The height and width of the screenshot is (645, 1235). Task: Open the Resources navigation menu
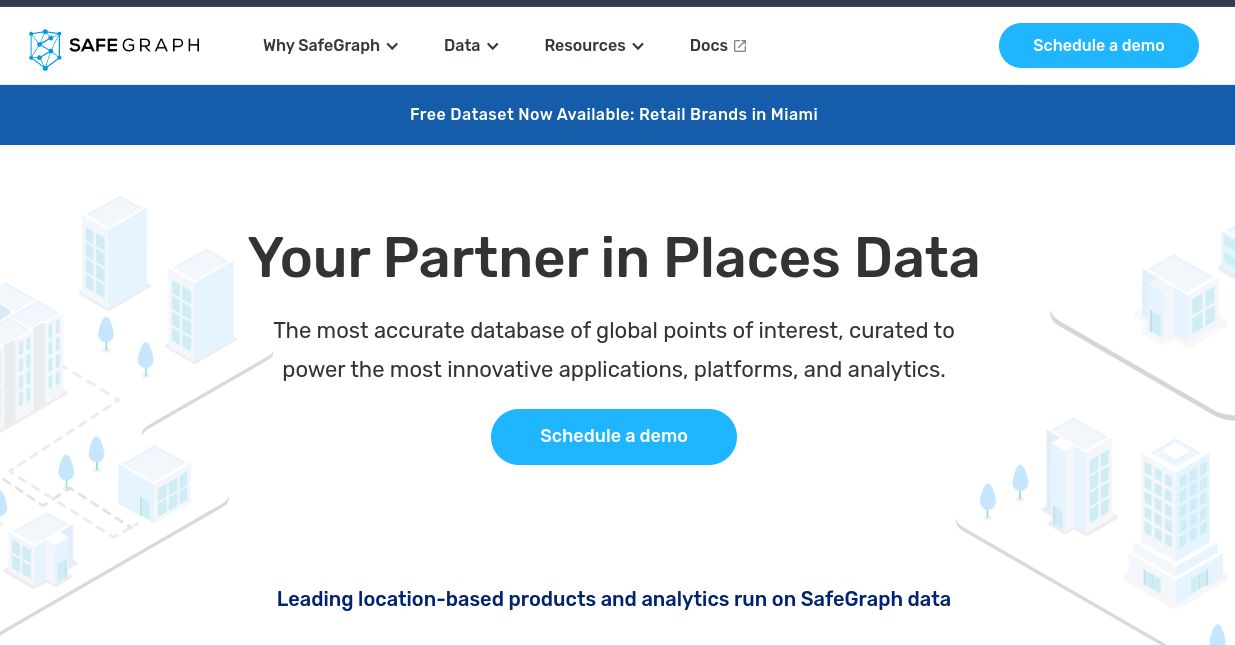click(x=585, y=46)
